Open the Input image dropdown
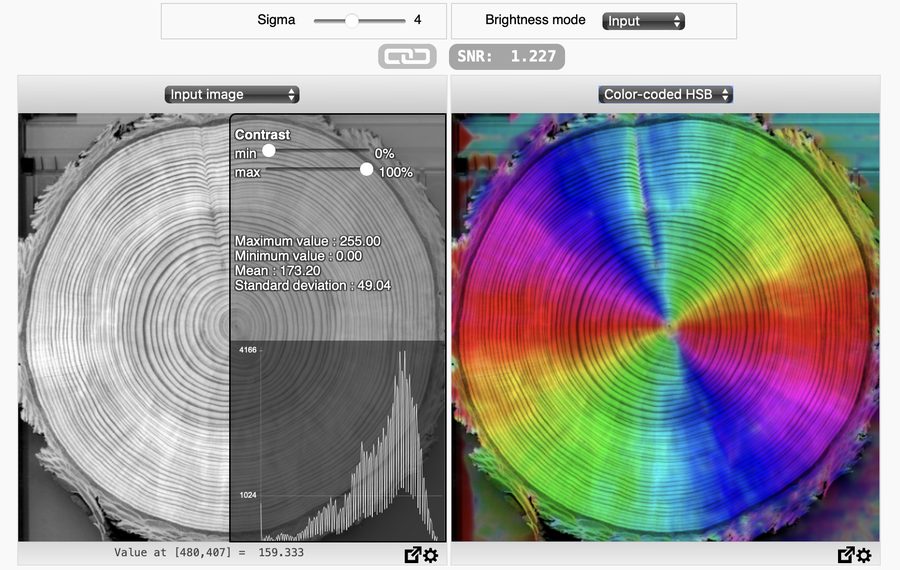This screenshot has height=570, width=900. point(232,94)
